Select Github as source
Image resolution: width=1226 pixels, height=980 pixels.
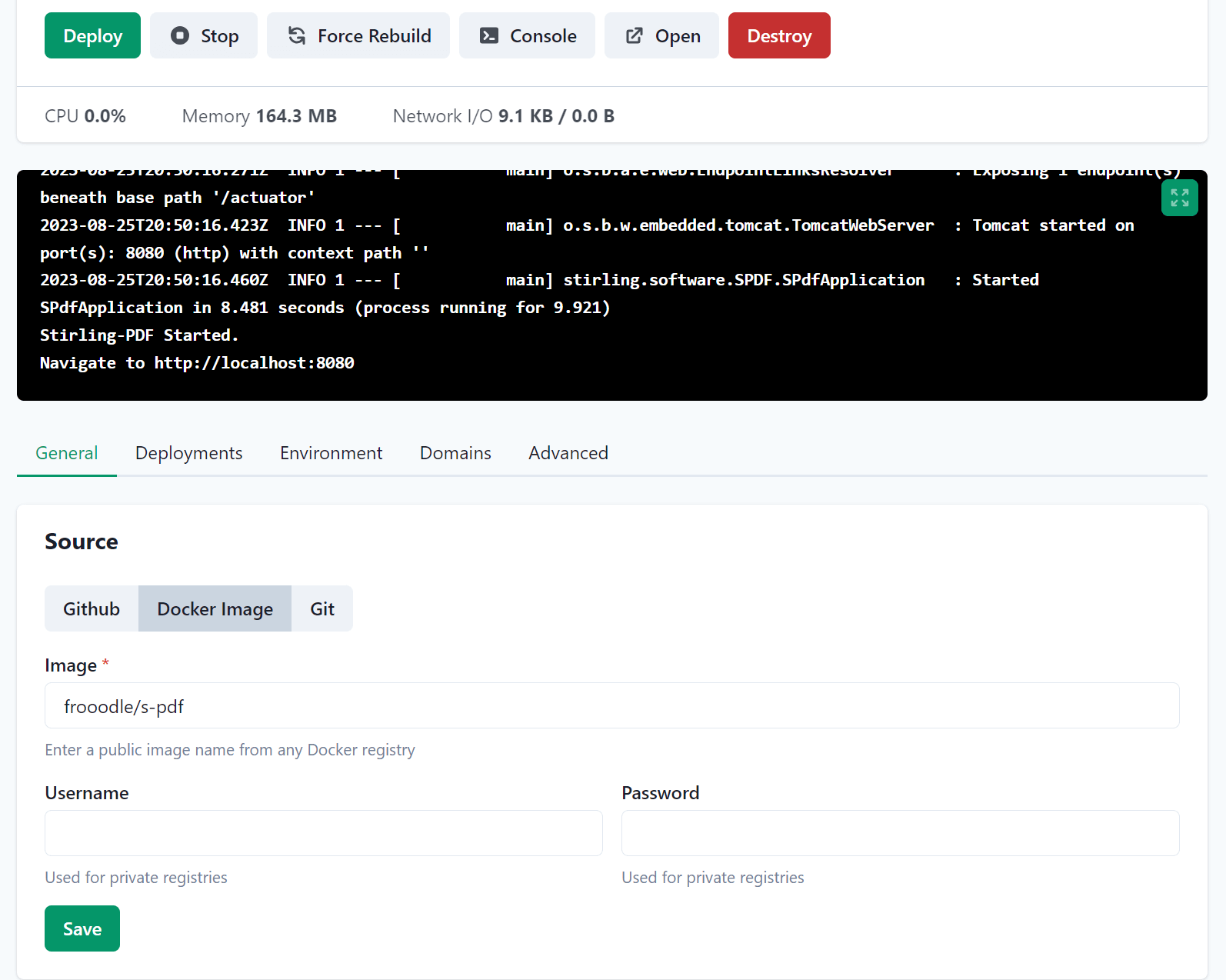pos(92,608)
